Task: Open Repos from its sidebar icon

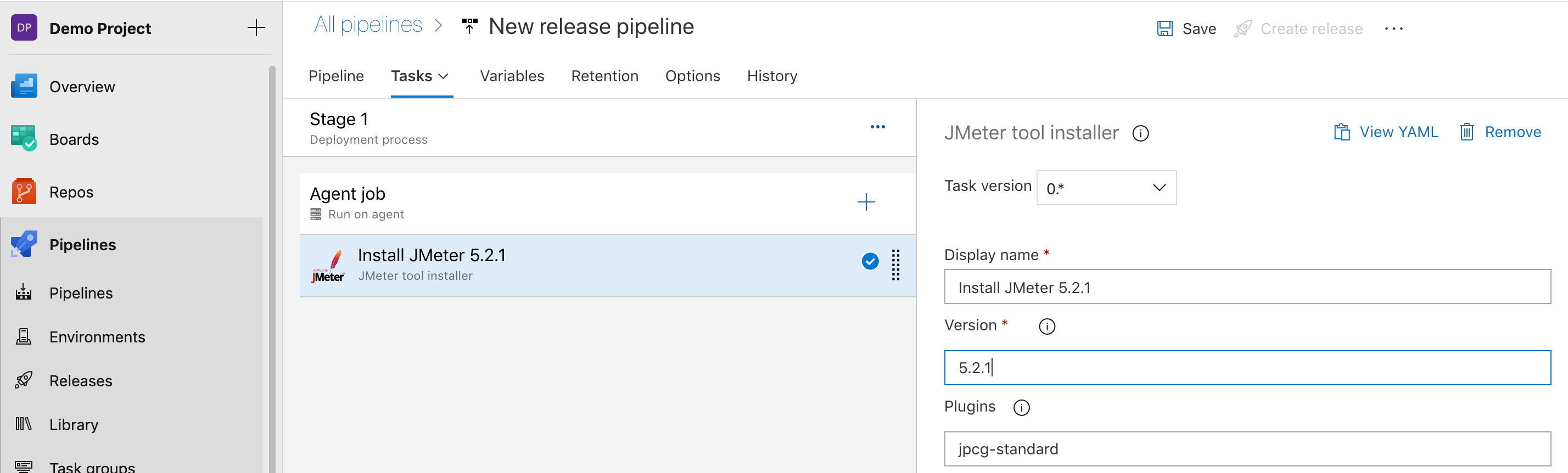Action: (x=24, y=192)
